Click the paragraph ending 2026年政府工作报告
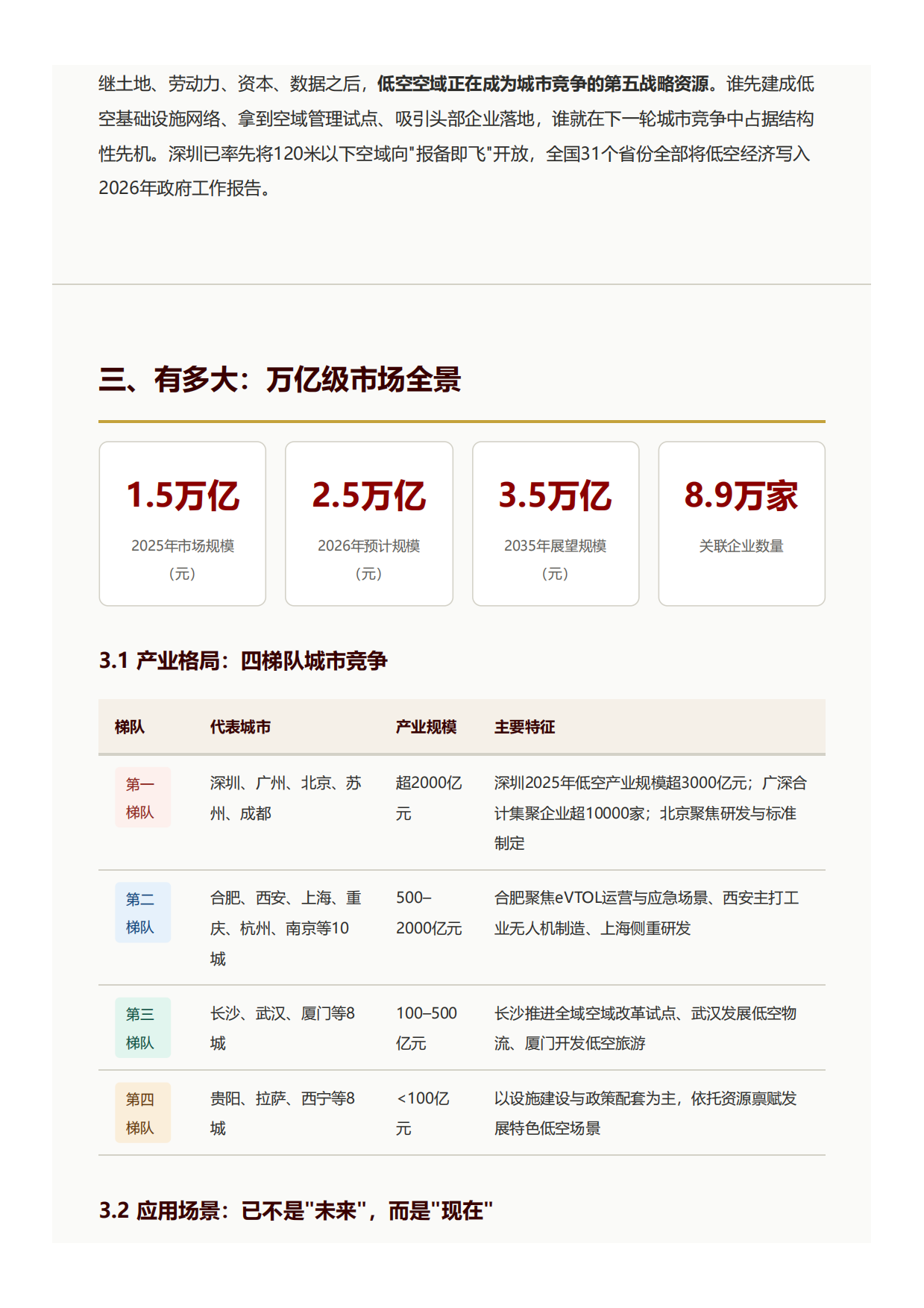The width and height of the screenshot is (924, 1308). [456, 136]
